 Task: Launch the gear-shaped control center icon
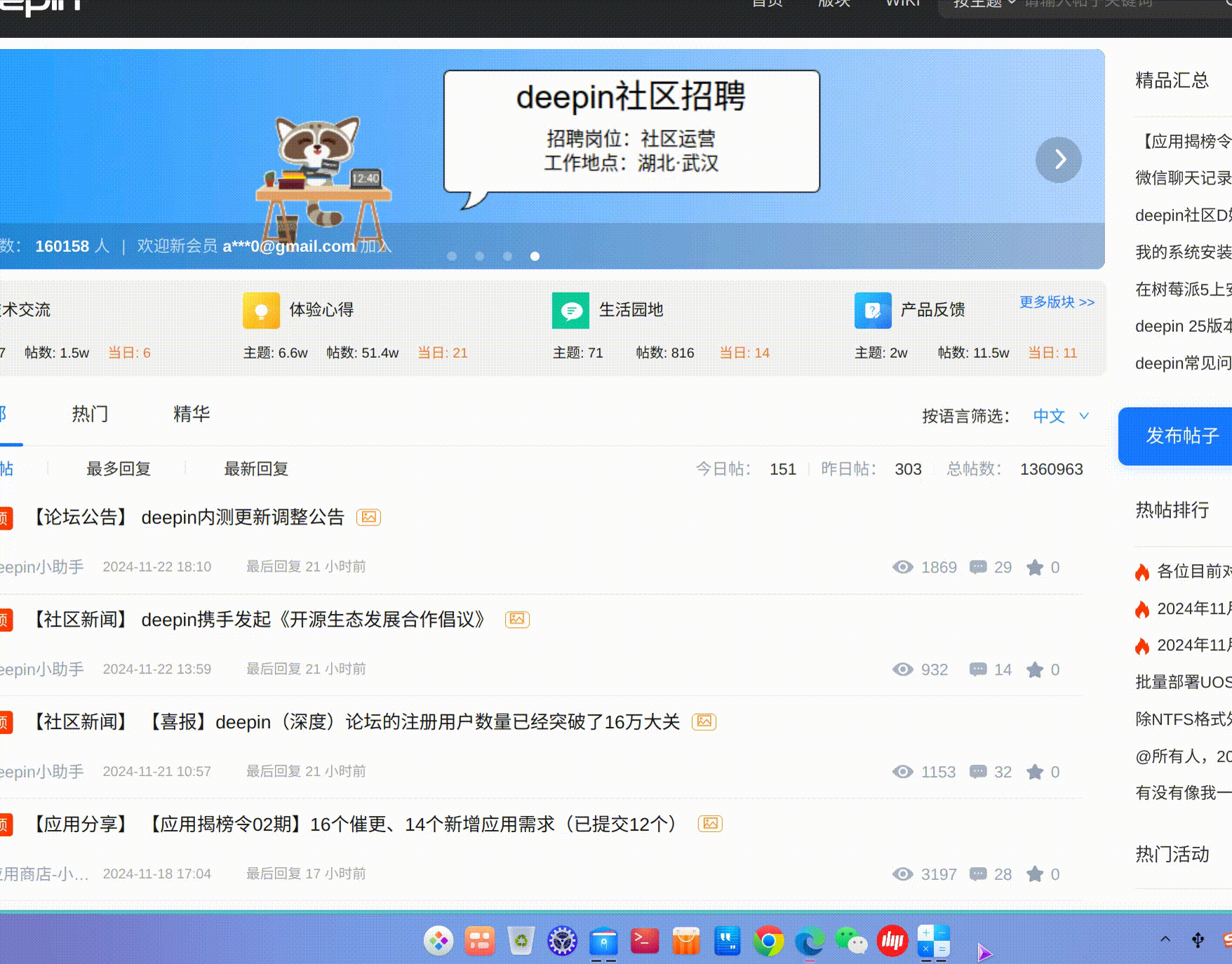pyautogui.click(x=562, y=941)
